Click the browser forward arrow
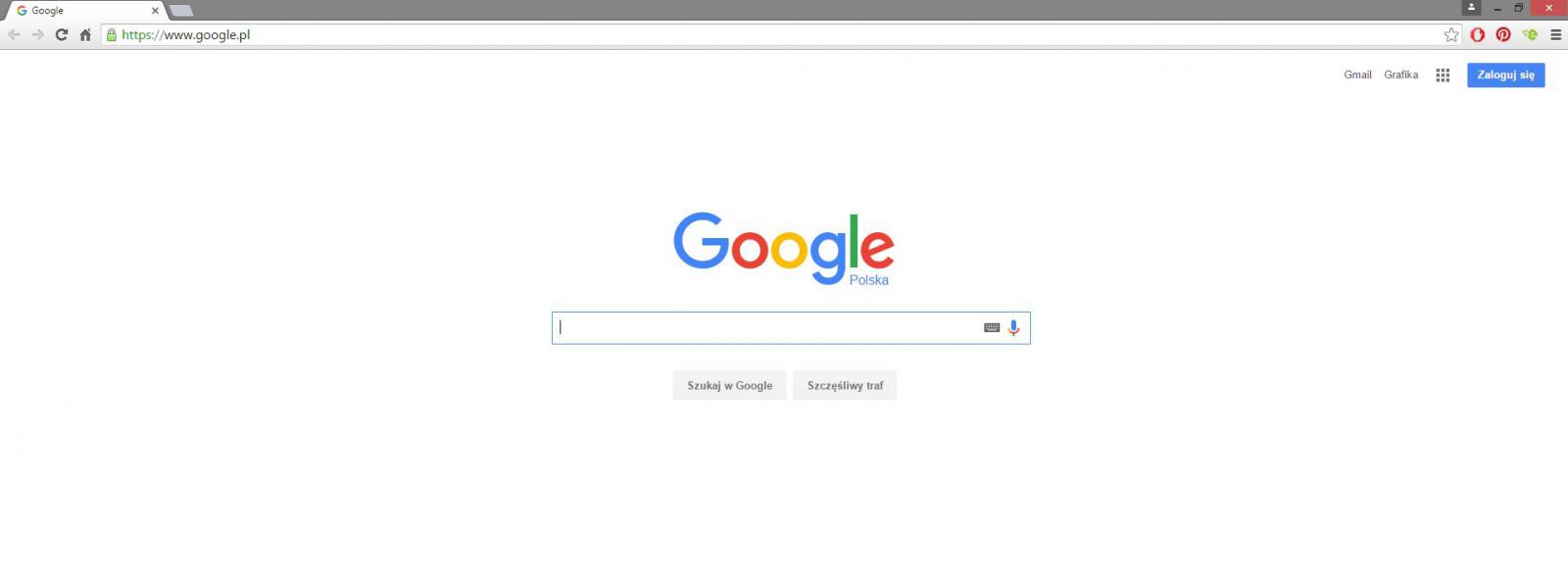 [x=37, y=34]
